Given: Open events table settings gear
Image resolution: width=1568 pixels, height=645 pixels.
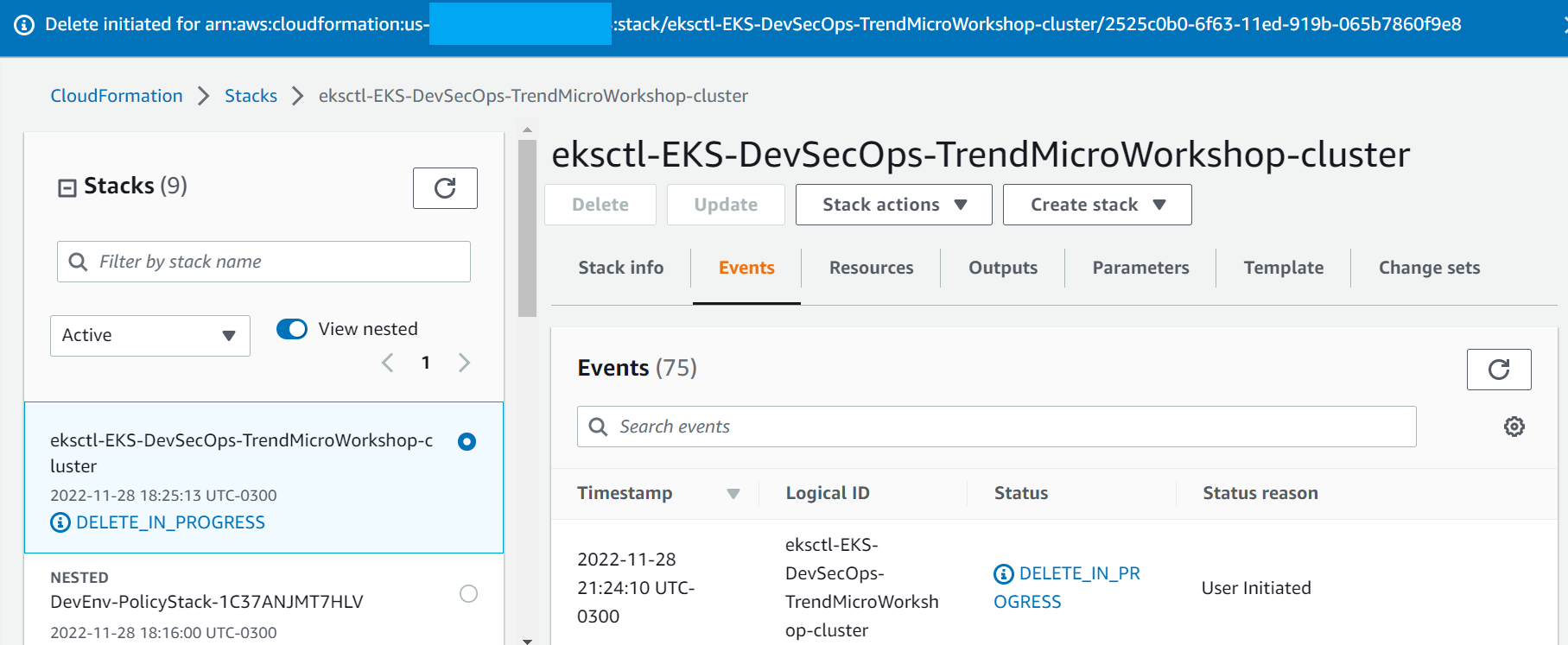Looking at the screenshot, I should click(x=1514, y=427).
